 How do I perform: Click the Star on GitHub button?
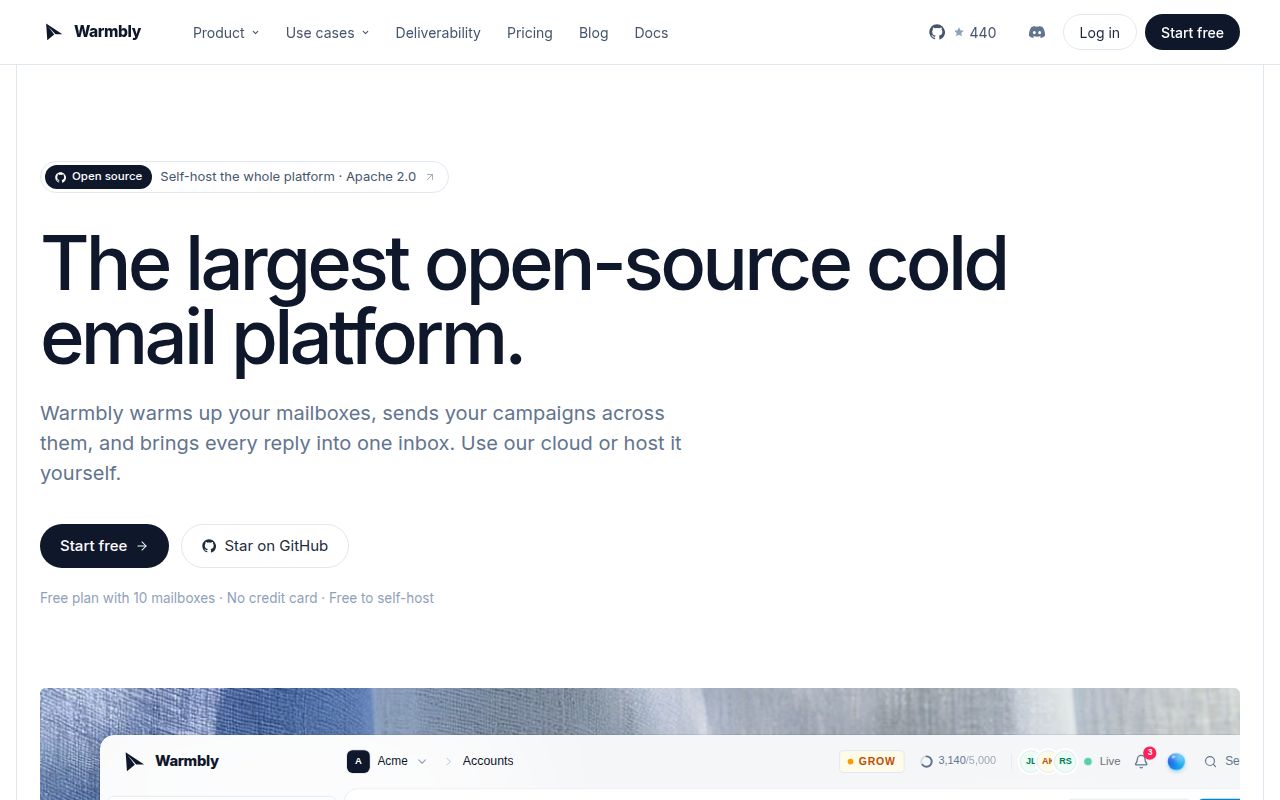coord(265,546)
